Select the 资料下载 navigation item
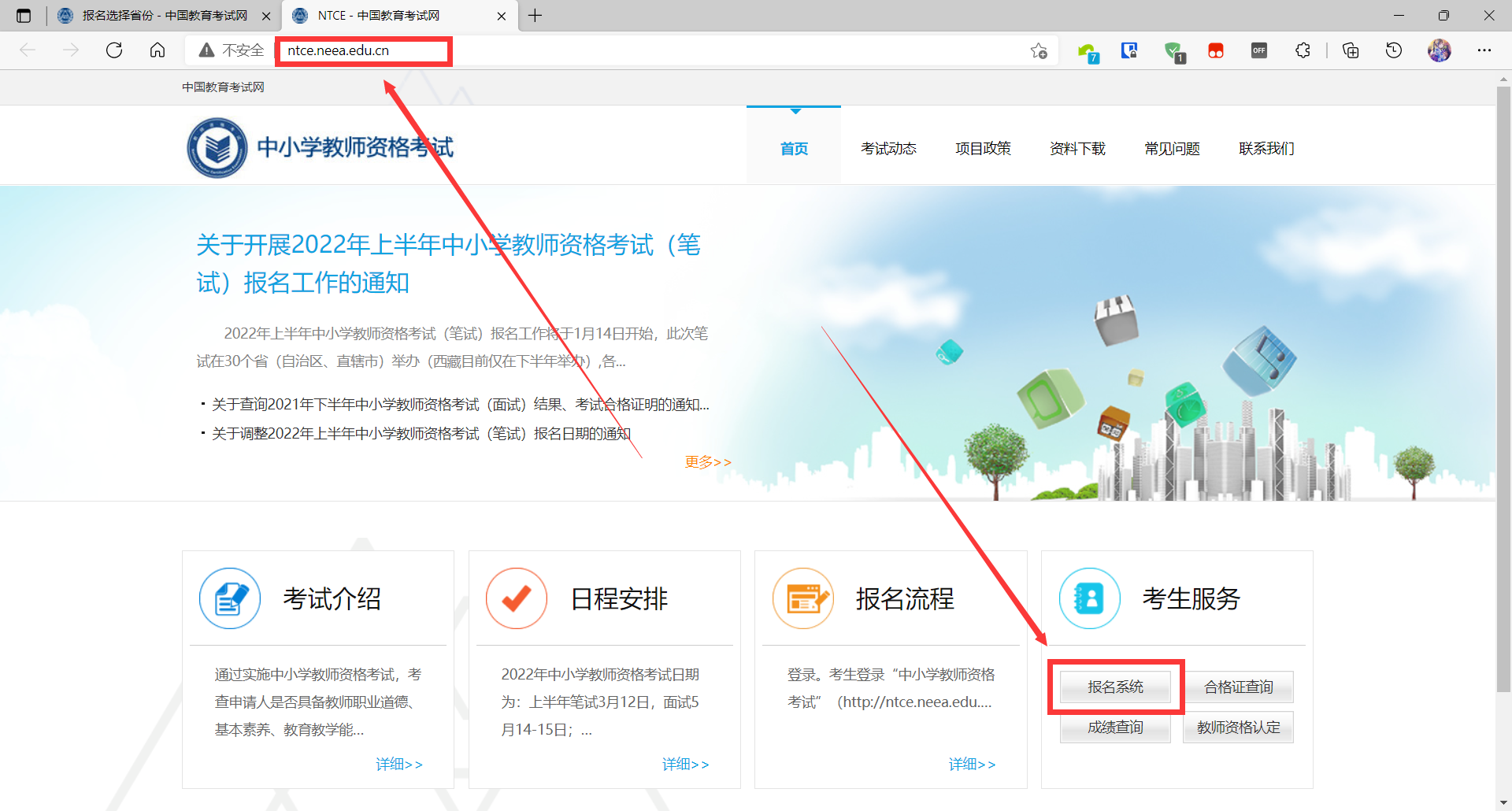 tap(1077, 149)
